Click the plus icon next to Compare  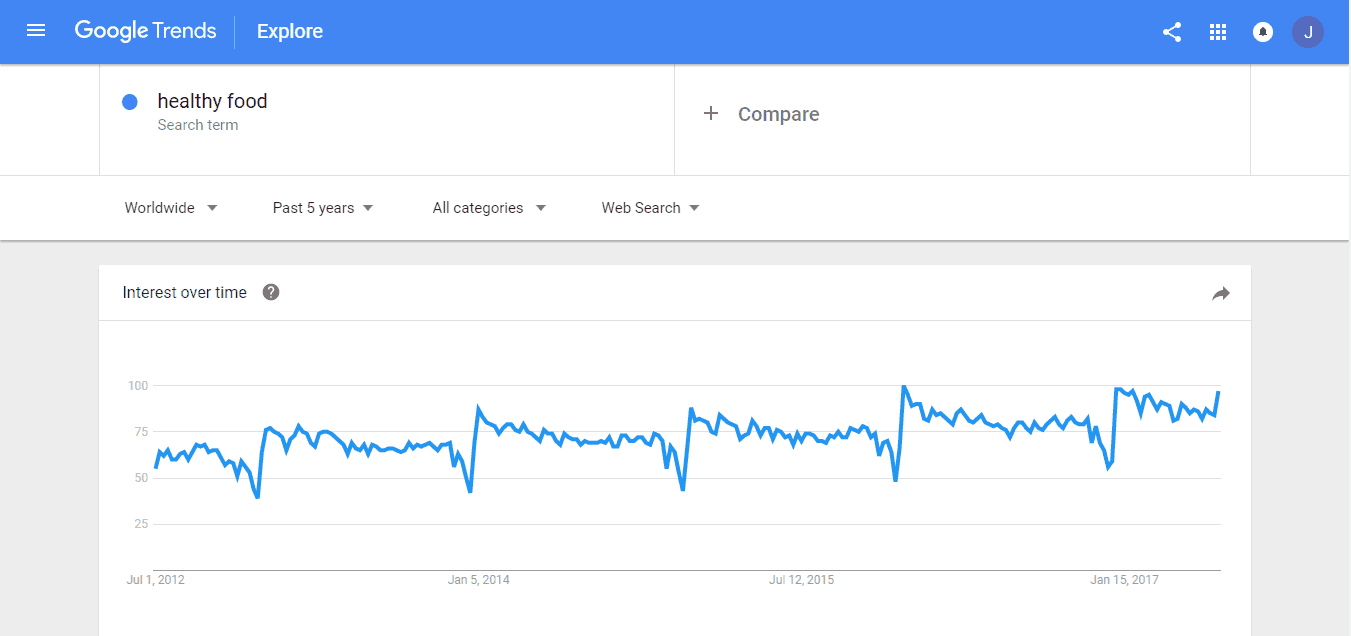coord(711,114)
